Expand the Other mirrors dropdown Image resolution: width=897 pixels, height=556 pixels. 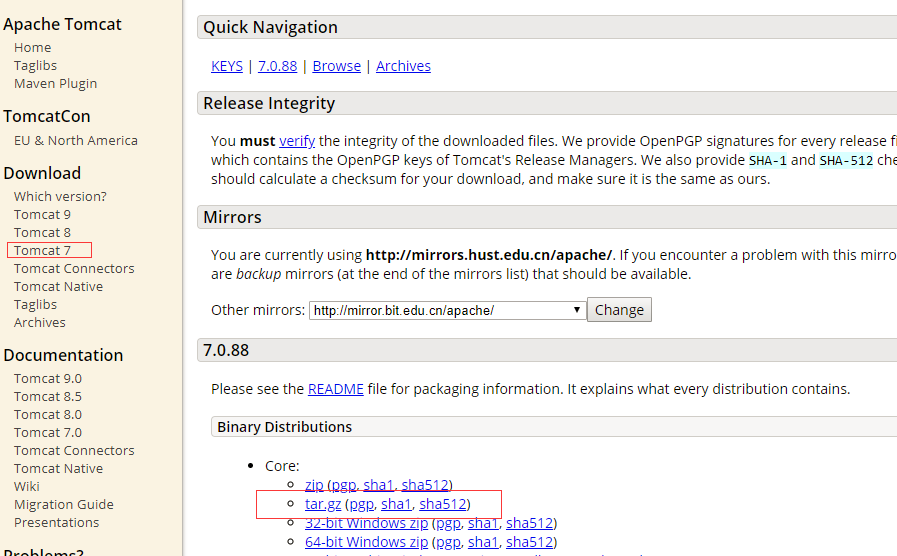[x=447, y=310]
